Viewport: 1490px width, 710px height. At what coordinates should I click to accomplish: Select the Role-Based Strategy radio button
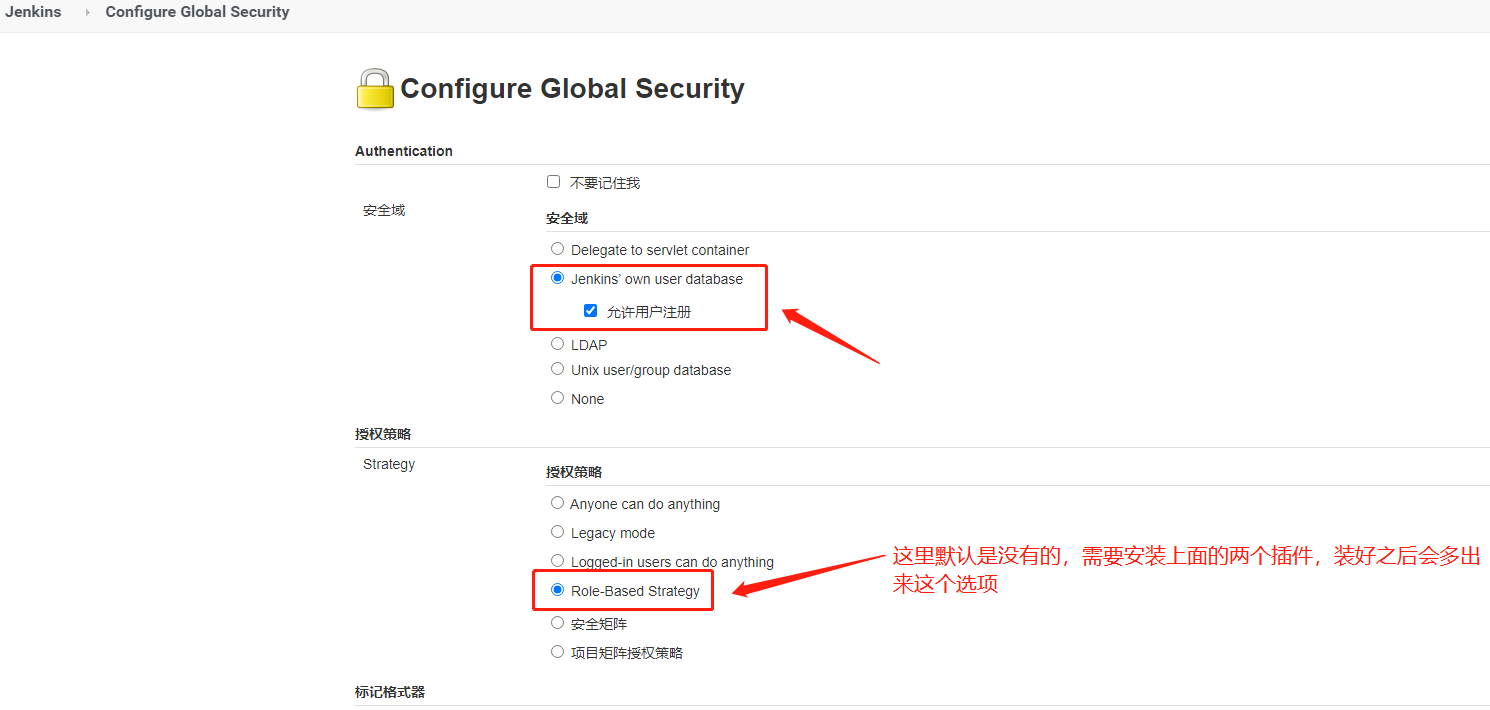click(x=558, y=590)
